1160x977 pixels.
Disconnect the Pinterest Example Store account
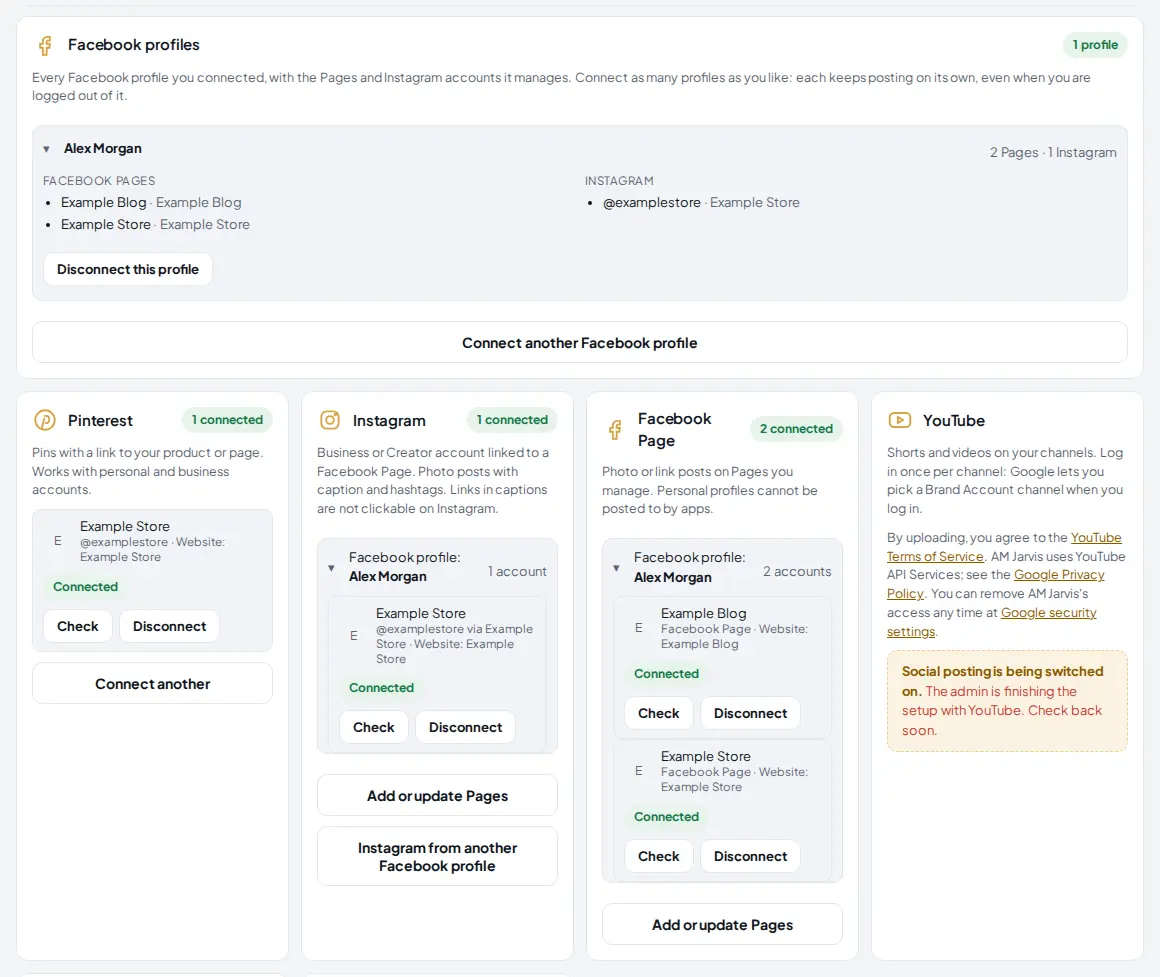(169, 626)
